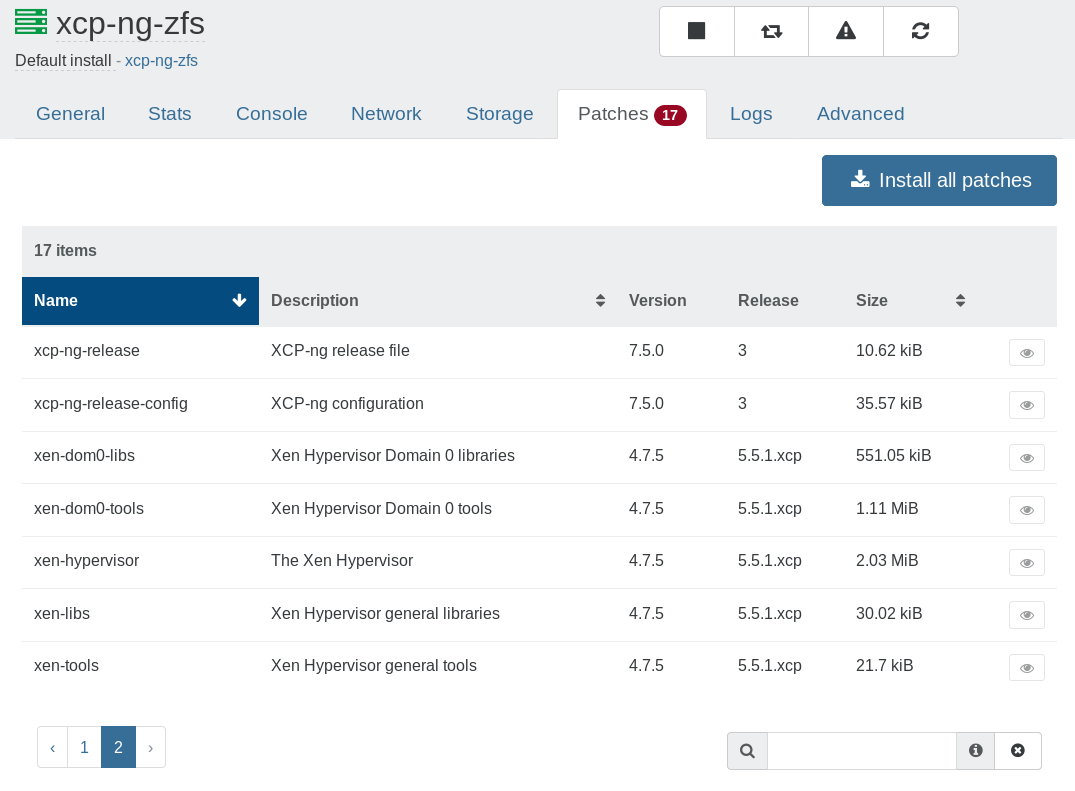
Task: Click the xen-dom0-tools name cell
Action: 88,509
